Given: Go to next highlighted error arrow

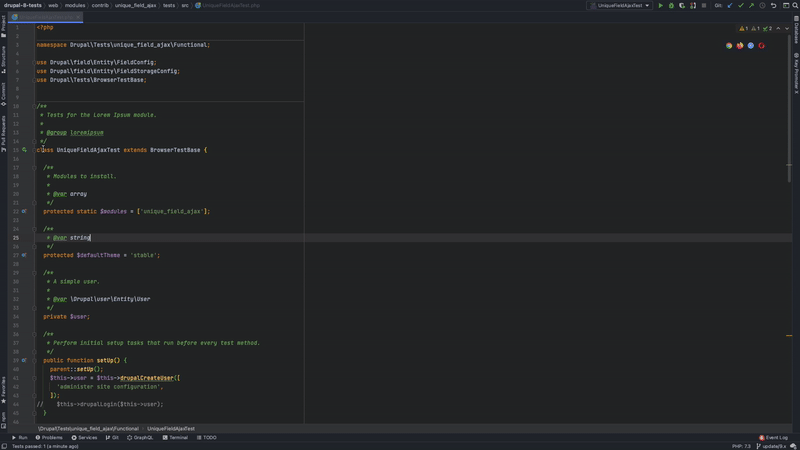Looking at the screenshot, I should 786,29.
